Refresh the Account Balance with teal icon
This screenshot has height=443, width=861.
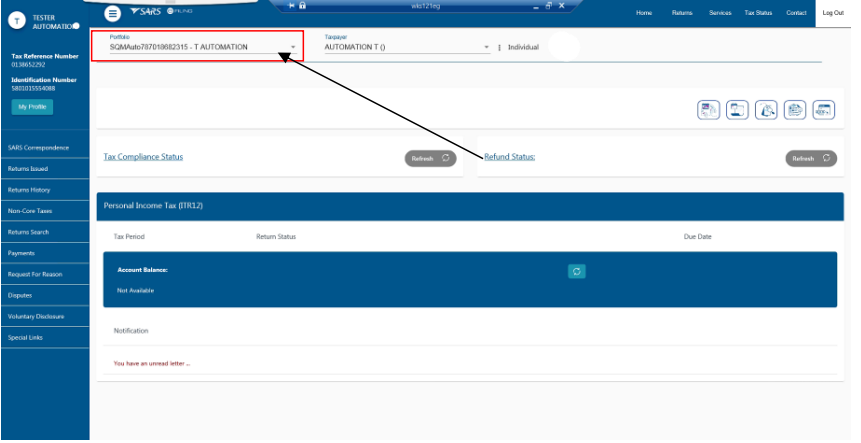point(576,271)
